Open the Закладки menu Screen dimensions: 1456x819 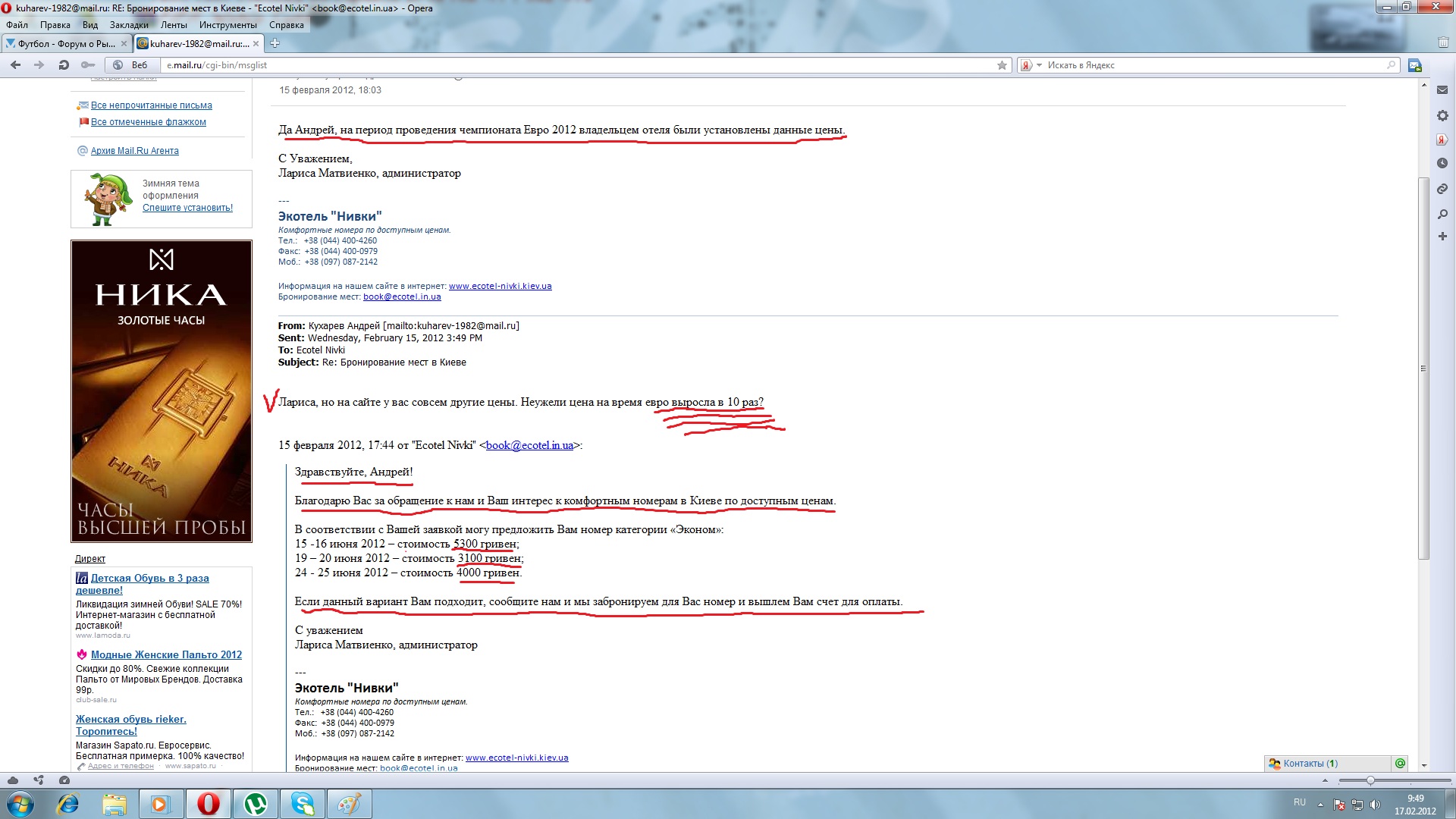point(129,25)
